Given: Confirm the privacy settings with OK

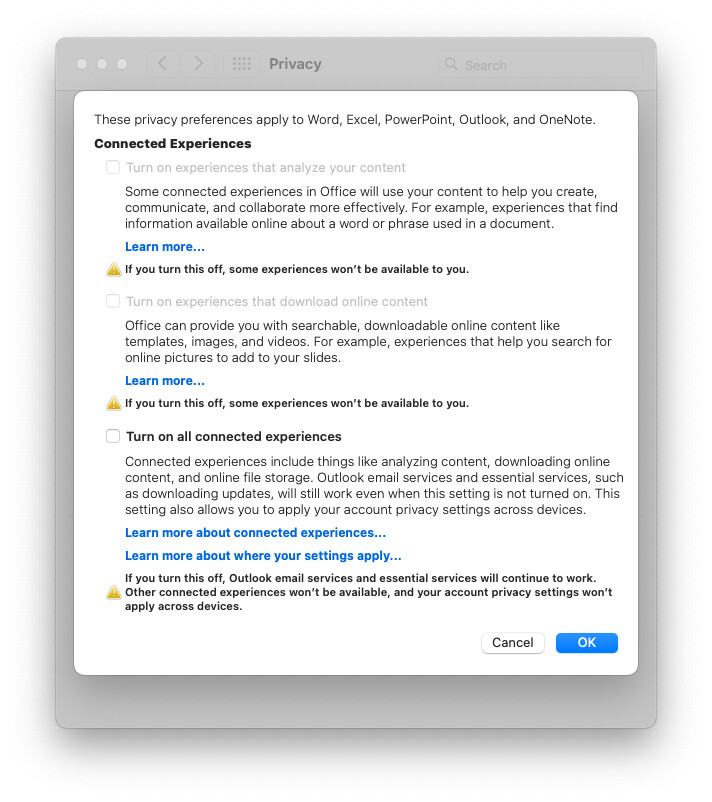Looking at the screenshot, I should coord(586,642).
